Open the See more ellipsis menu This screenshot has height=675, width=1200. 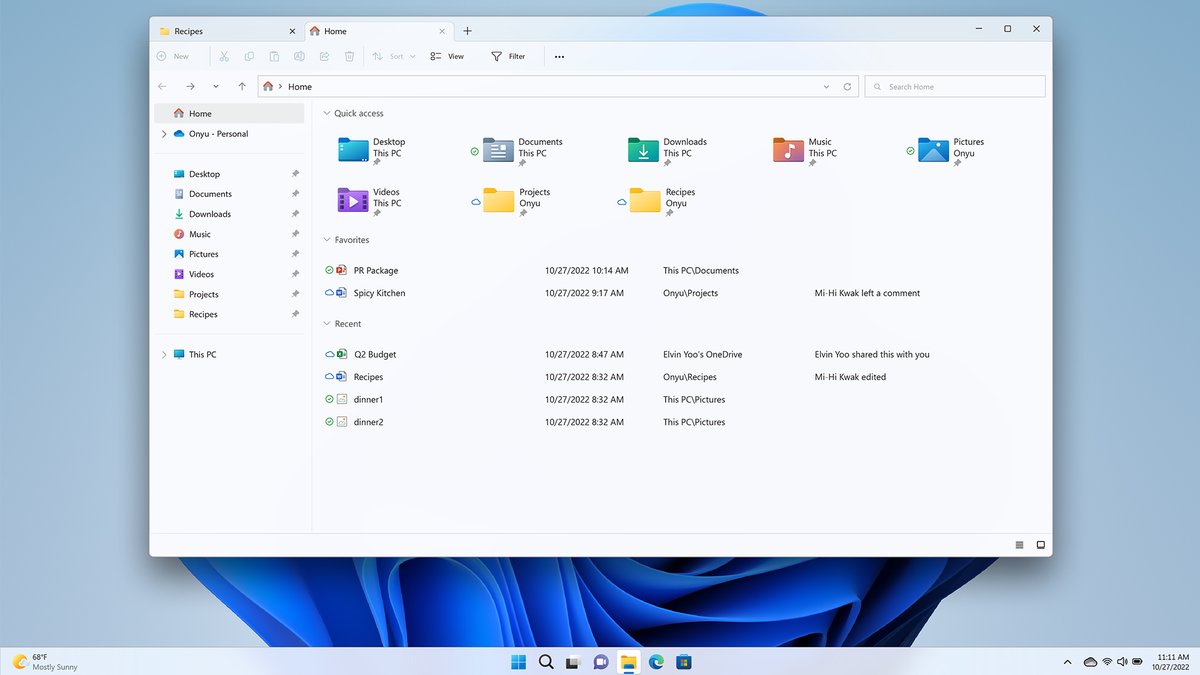(x=559, y=57)
